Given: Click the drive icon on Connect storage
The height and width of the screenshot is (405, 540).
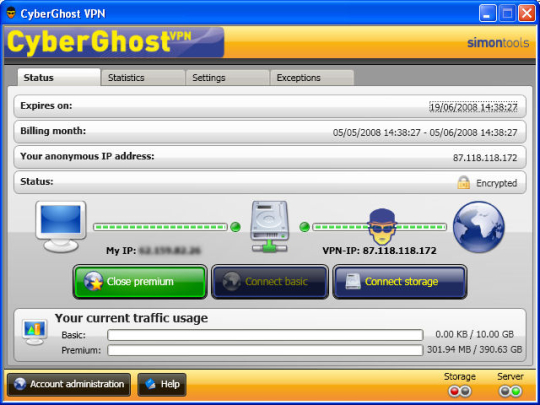Looking at the screenshot, I should point(353,282).
